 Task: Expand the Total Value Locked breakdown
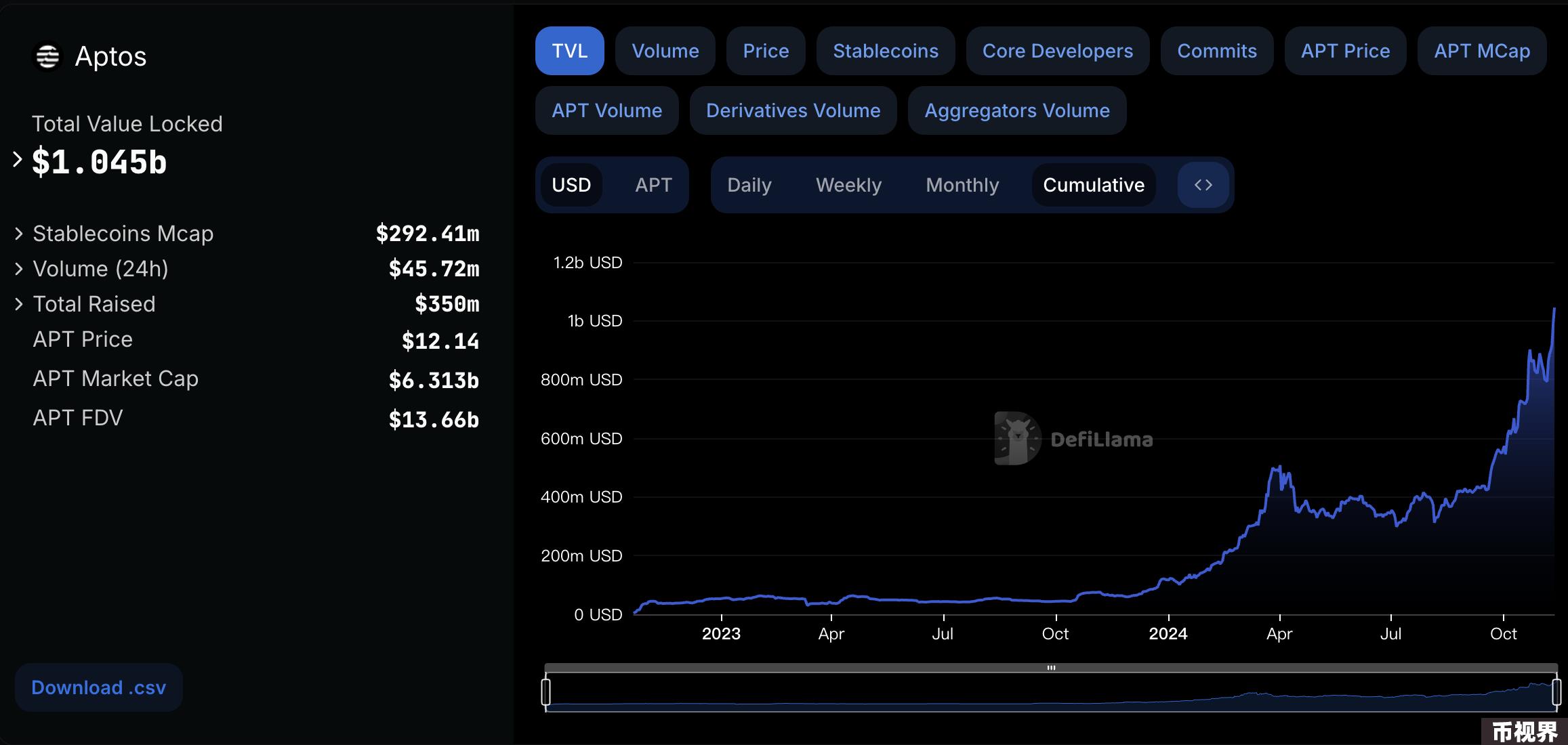[x=18, y=160]
